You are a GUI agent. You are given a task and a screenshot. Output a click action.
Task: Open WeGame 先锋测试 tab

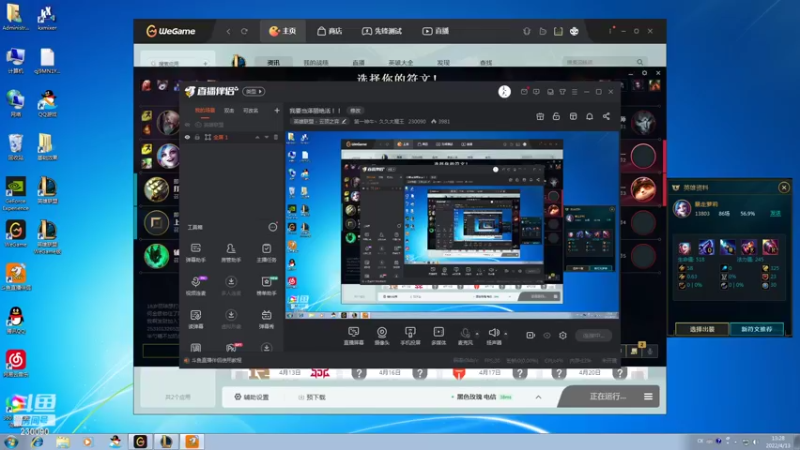pyautogui.click(x=382, y=31)
